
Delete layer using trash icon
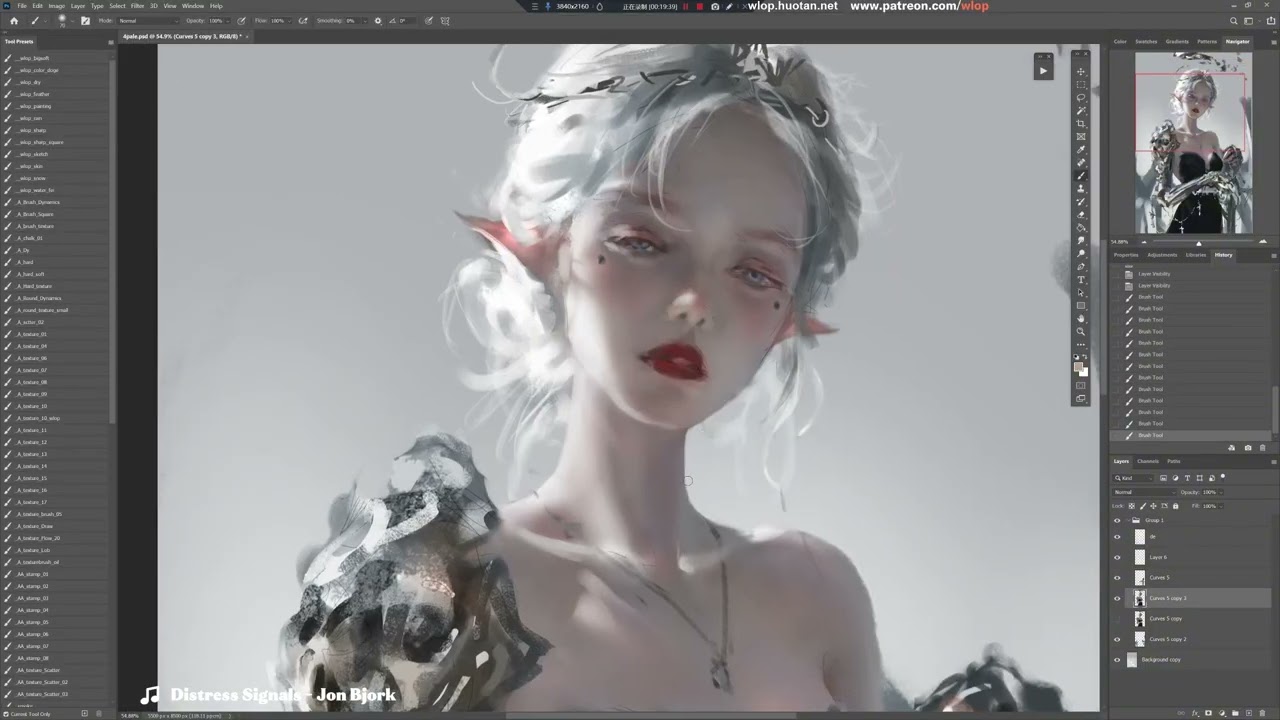click(1262, 713)
